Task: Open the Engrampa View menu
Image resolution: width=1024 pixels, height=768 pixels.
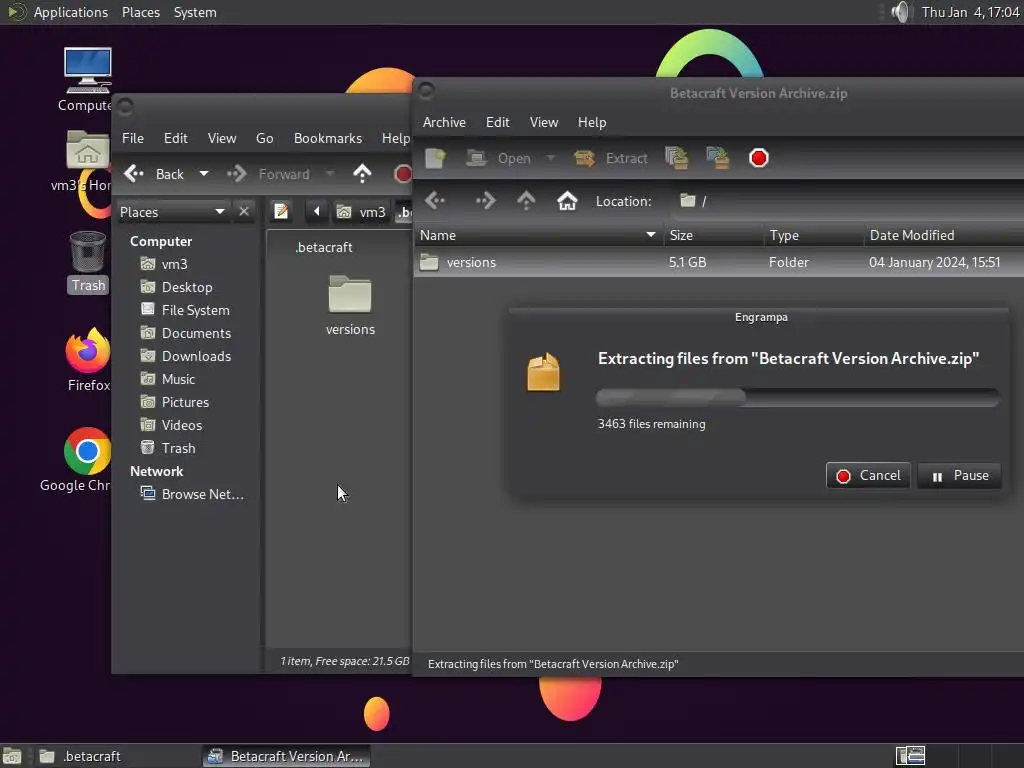Action: (x=544, y=122)
